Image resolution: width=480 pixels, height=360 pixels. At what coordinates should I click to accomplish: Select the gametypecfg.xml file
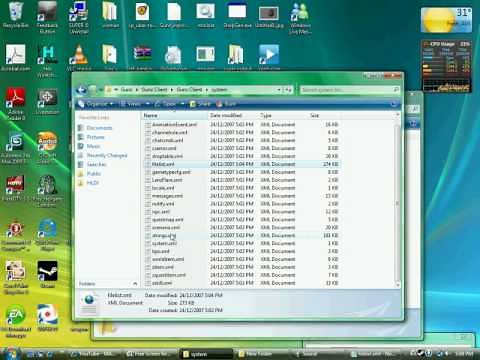[x=242, y=172]
